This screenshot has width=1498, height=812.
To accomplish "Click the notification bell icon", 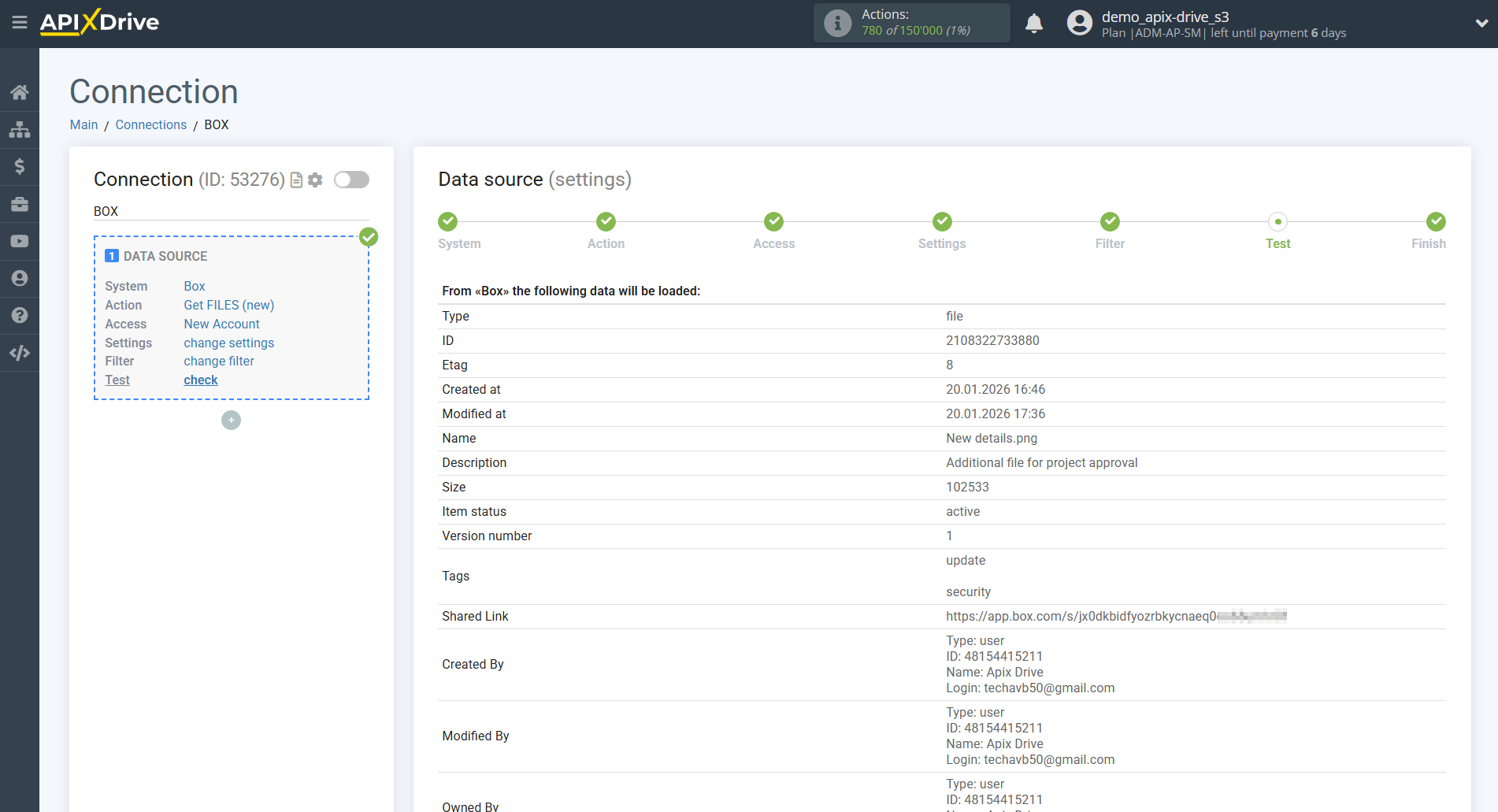I will click(x=1034, y=24).
